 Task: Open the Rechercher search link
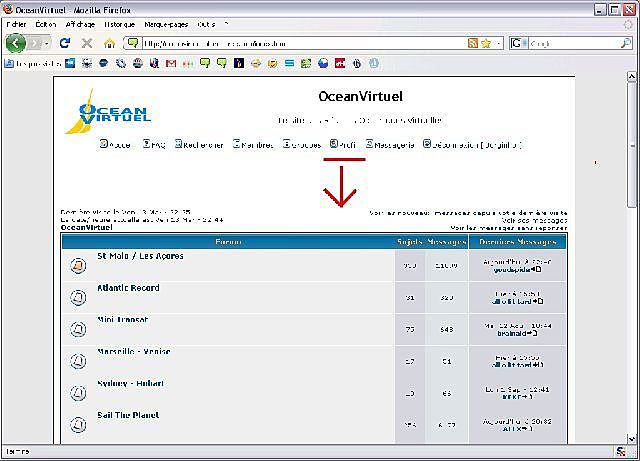click(199, 144)
